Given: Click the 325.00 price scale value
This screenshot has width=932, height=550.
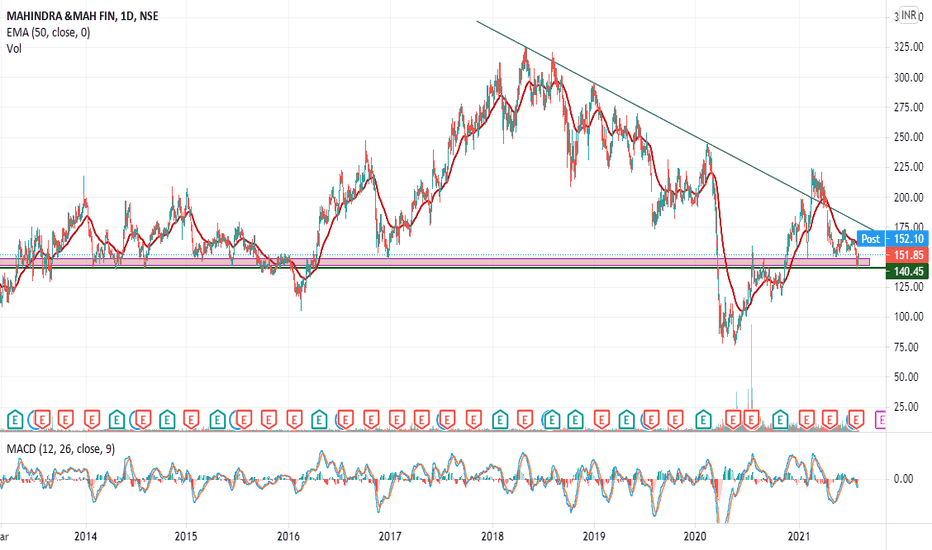Looking at the screenshot, I should 909,47.
